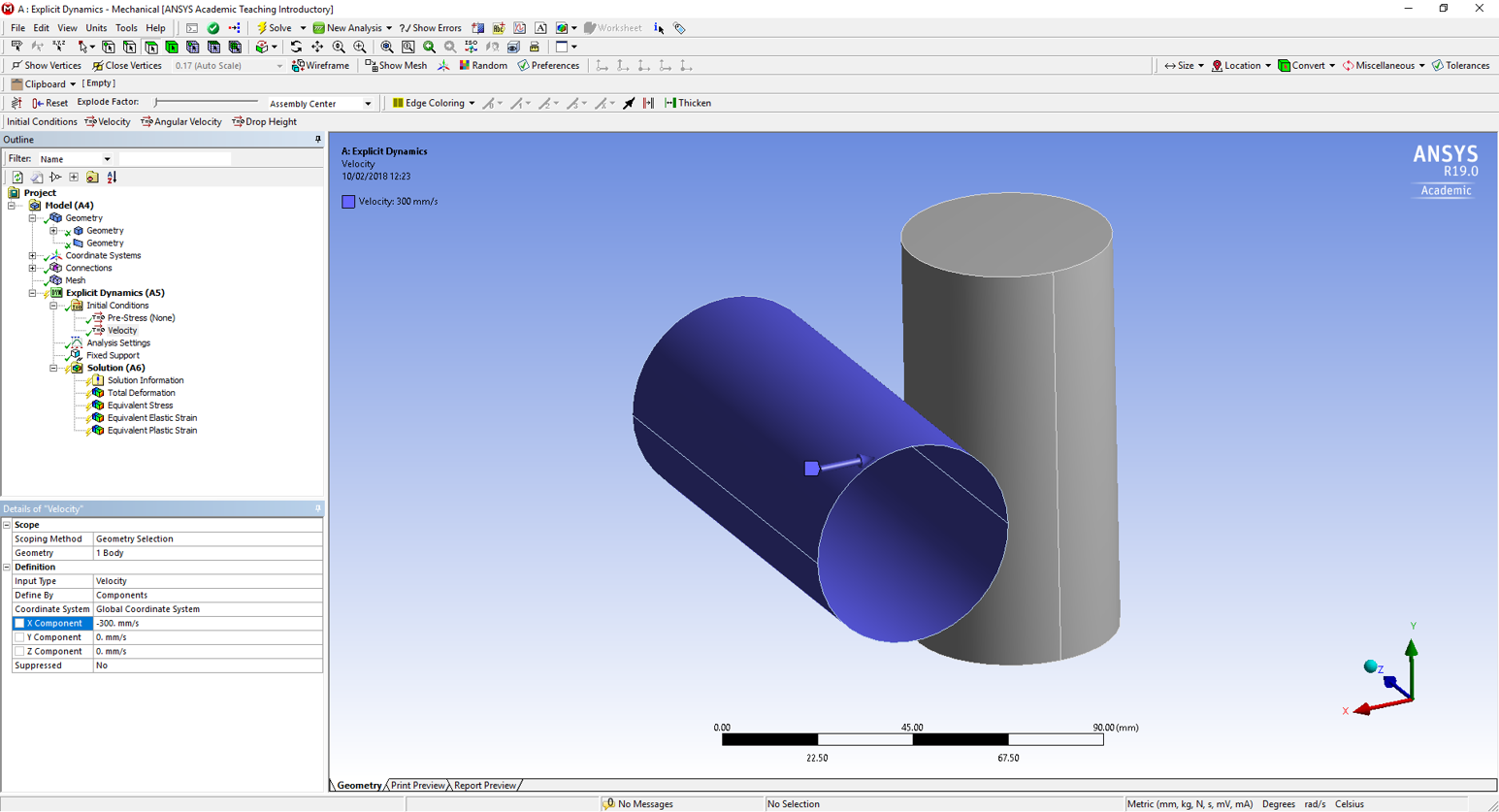Click the Velocity legend color swatch
Viewport: 1499px width, 812px height.
tap(348, 202)
